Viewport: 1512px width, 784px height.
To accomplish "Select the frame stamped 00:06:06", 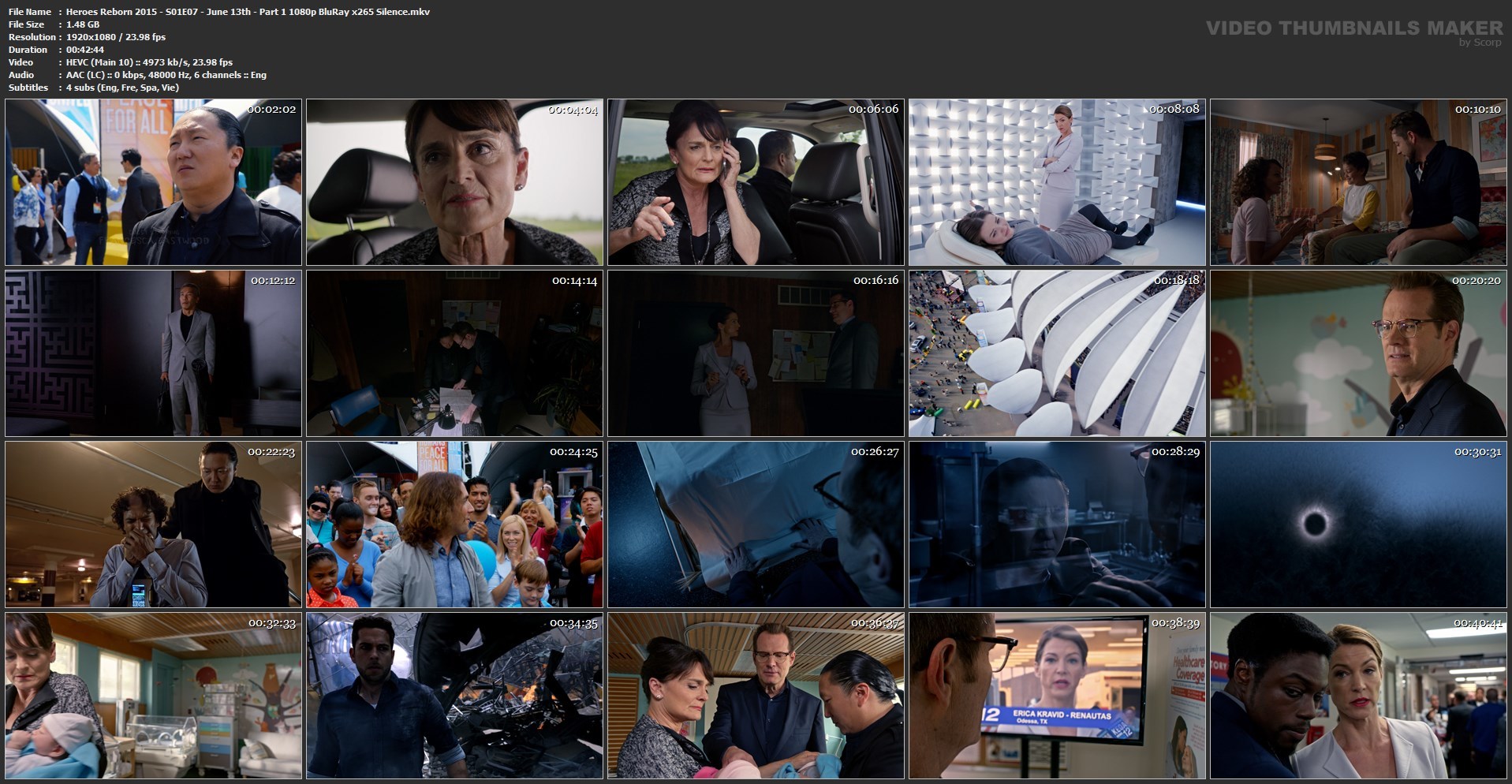I will pos(756,182).
